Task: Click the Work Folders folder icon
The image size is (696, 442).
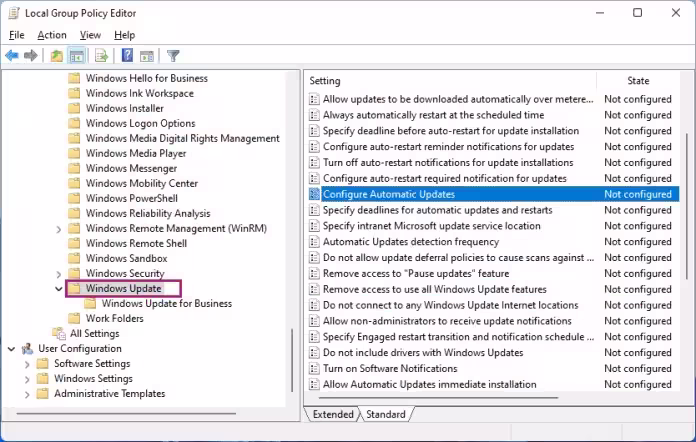Action: pyautogui.click(x=74, y=318)
